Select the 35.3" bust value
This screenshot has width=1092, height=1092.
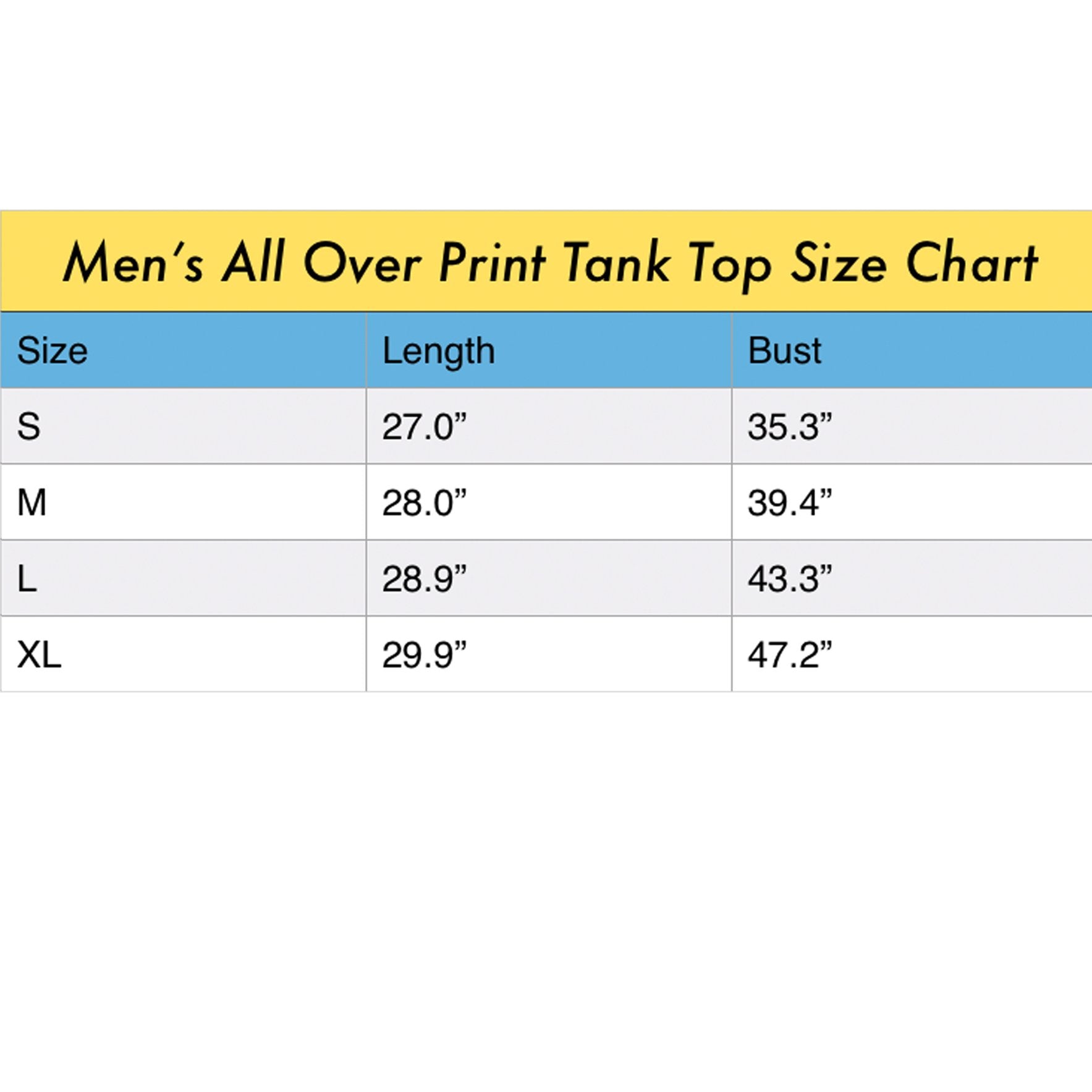click(790, 426)
